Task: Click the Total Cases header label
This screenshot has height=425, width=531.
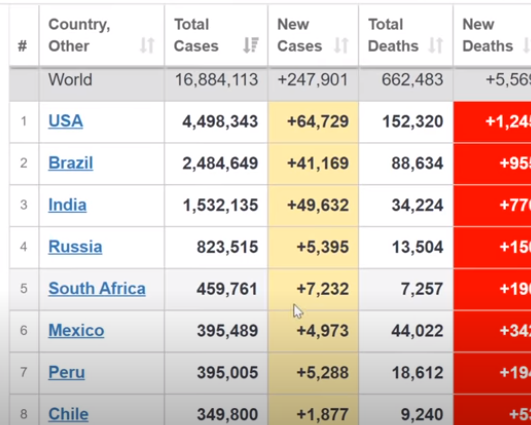Action: [196, 35]
